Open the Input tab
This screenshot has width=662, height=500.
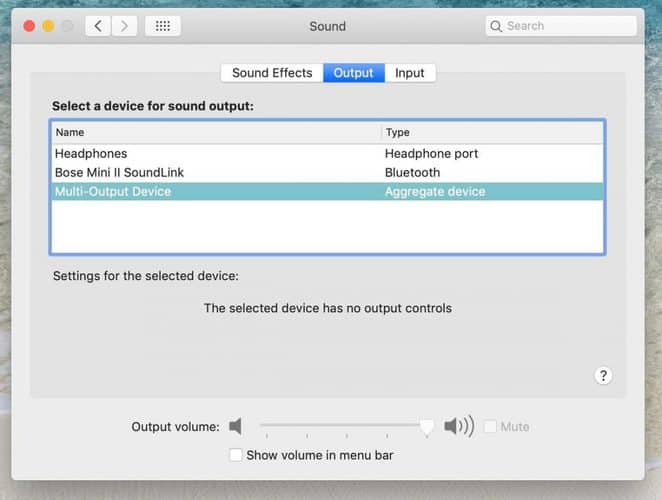pyautogui.click(x=410, y=73)
